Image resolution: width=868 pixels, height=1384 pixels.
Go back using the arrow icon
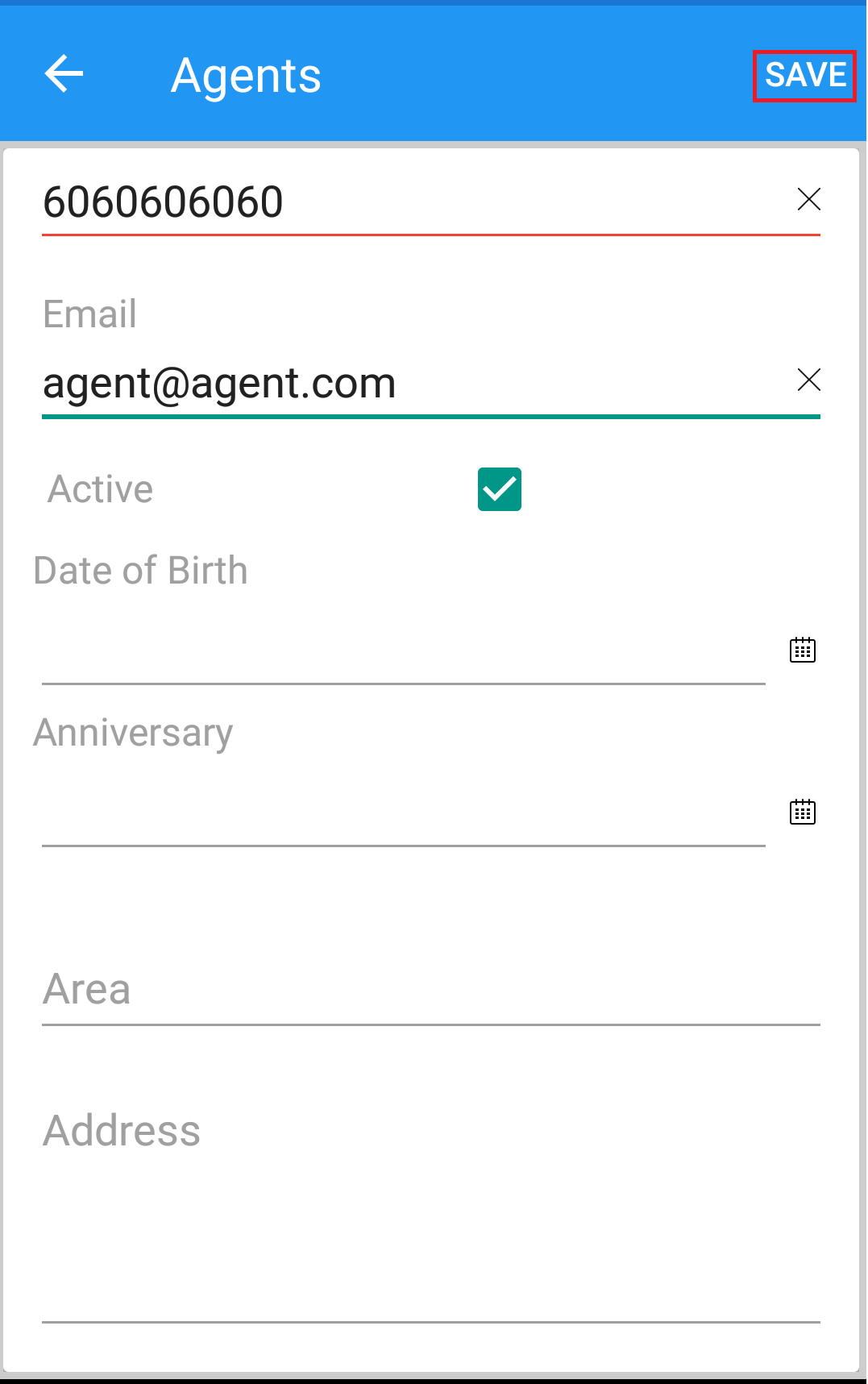[64, 75]
